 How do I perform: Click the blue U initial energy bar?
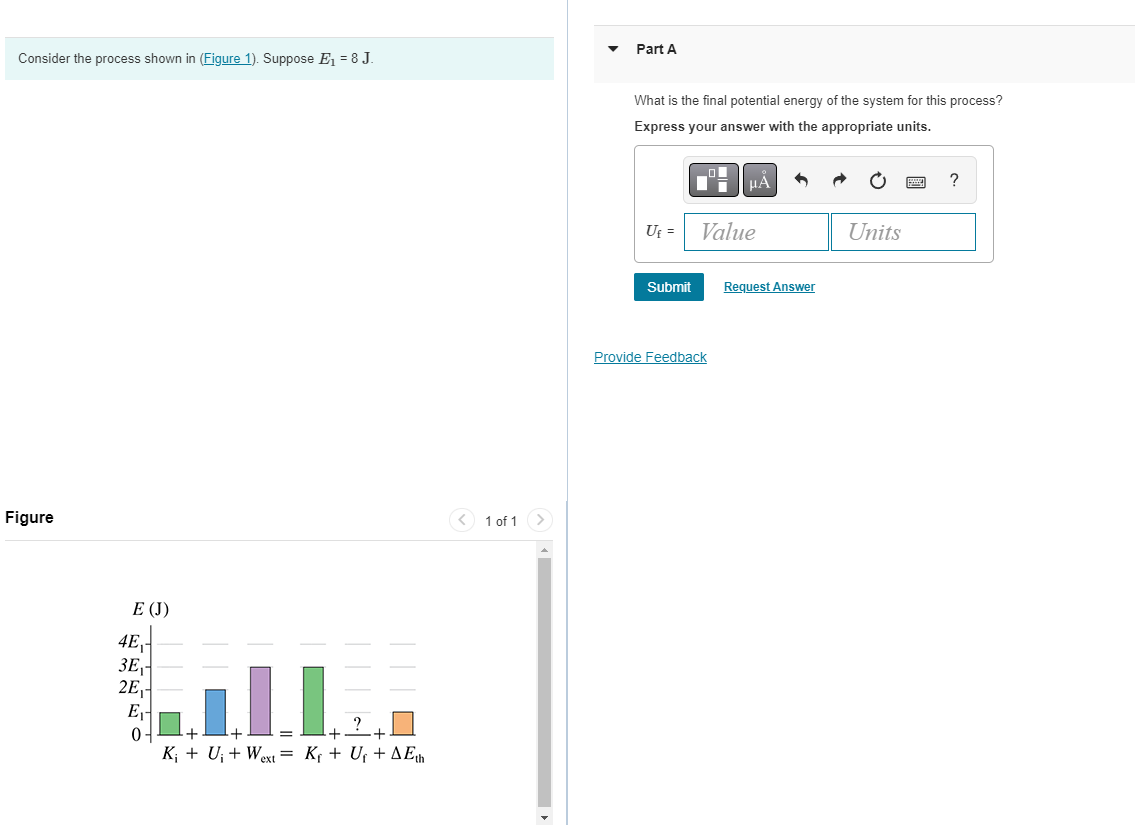point(215,712)
